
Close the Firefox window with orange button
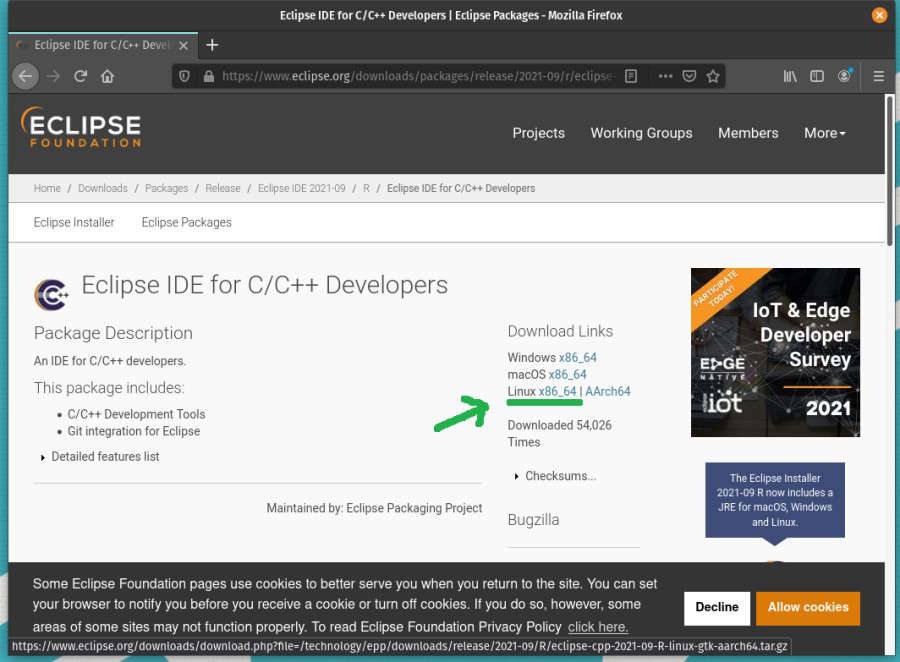point(879,15)
